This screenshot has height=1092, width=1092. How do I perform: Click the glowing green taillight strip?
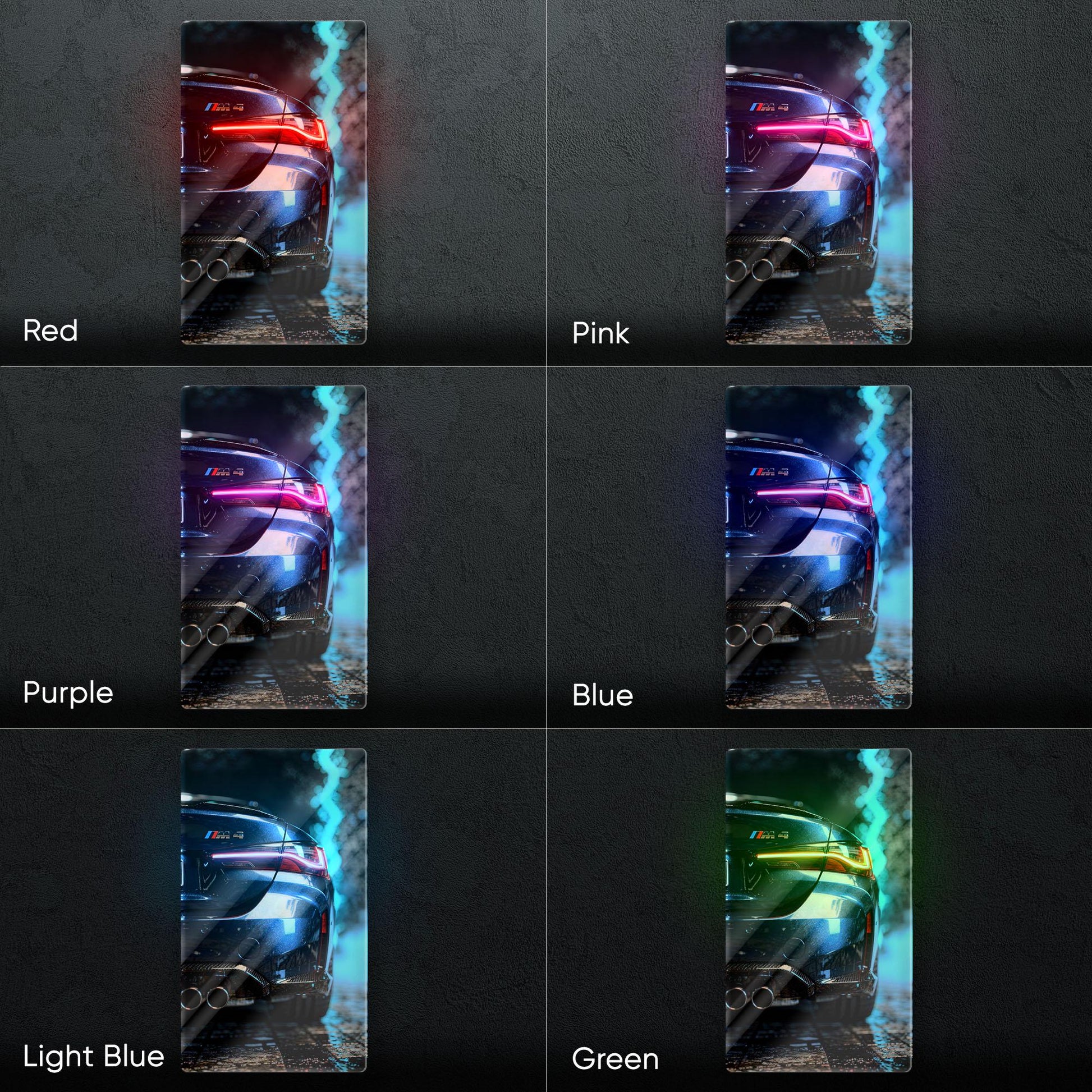click(814, 857)
